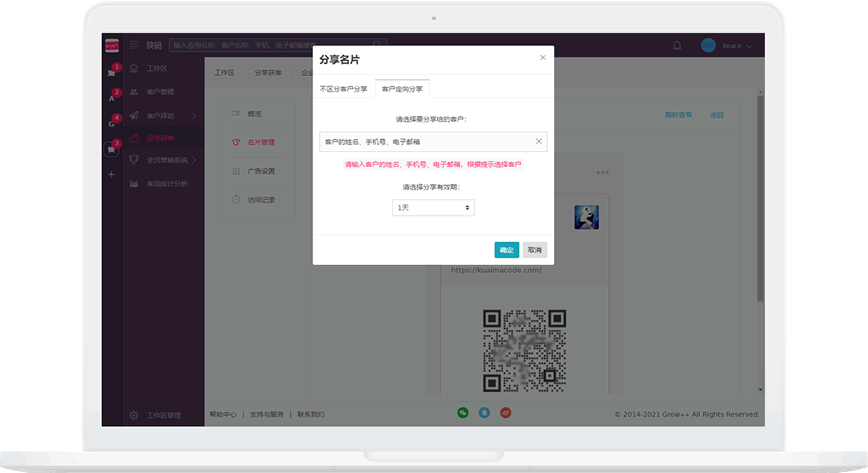Expand the Bruce user account menu
Image resolution: width=868 pixels, height=473 pixels.
click(x=727, y=46)
